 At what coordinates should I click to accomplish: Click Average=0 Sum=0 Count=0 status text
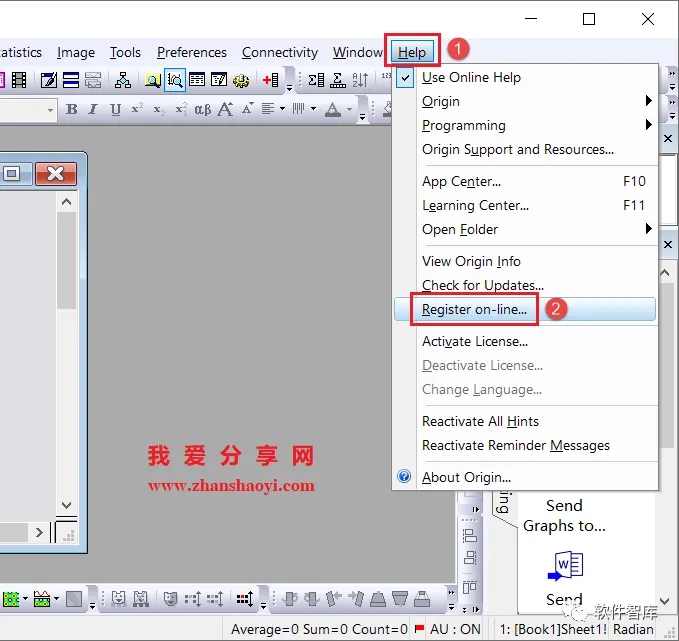(319, 629)
